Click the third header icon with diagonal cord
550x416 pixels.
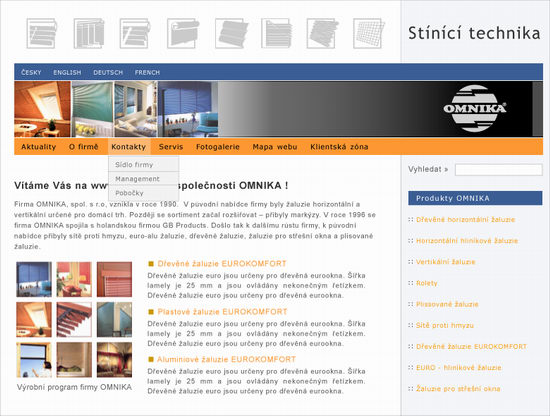[x=135, y=33]
